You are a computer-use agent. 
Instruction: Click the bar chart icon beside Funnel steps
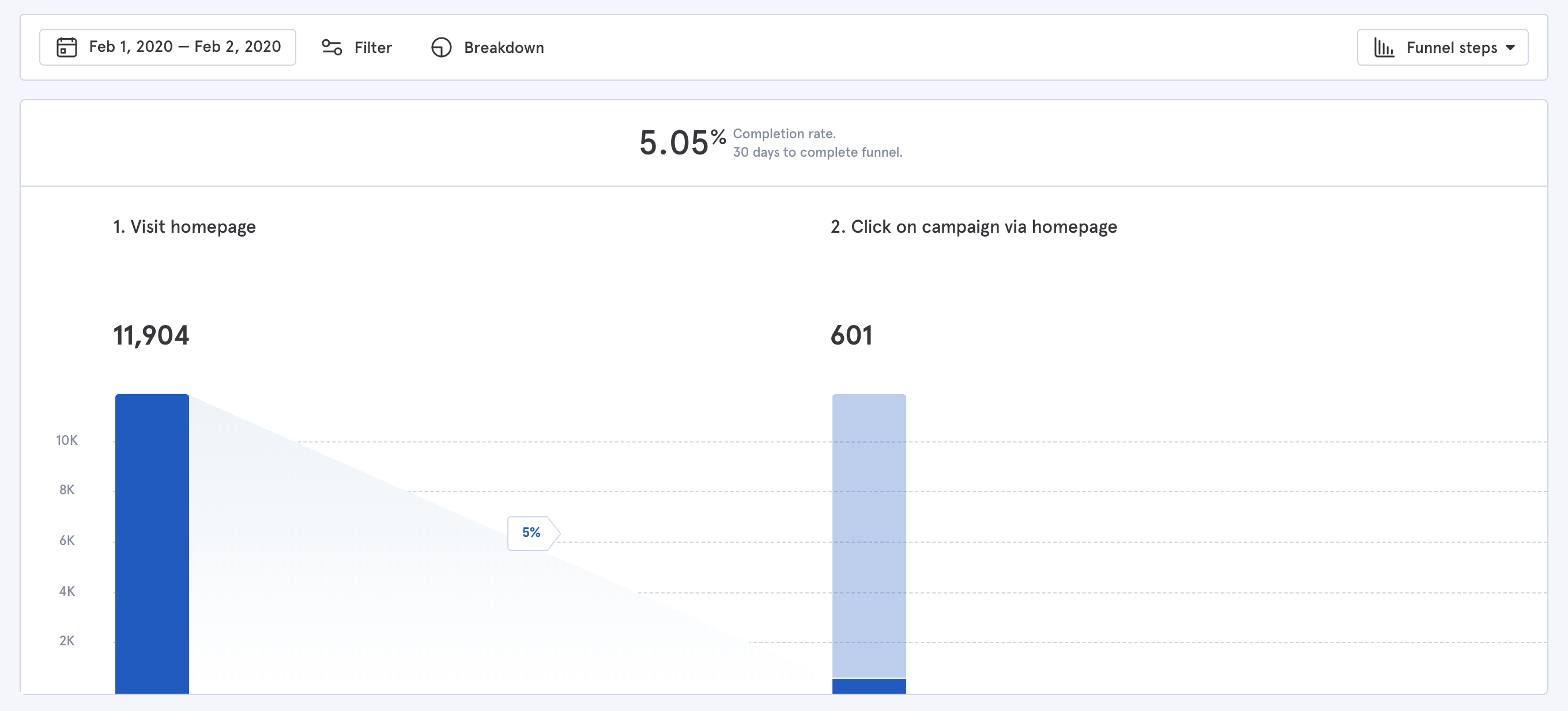click(1384, 47)
